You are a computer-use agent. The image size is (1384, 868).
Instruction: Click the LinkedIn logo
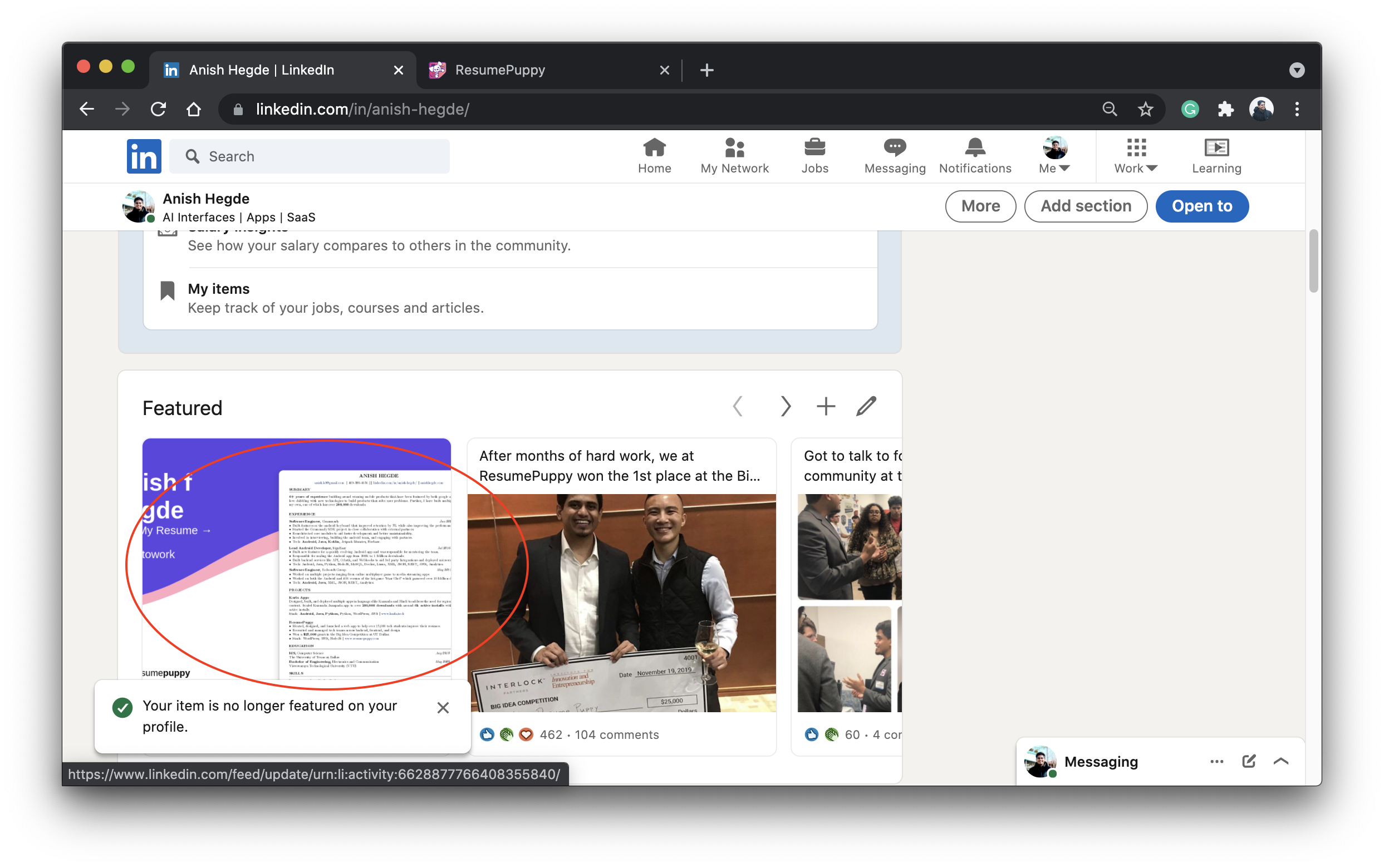pos(144,156)
